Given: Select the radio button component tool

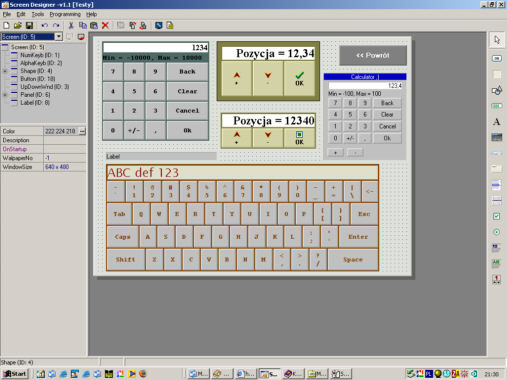Looking at the screenshot, I should (497, 232).
